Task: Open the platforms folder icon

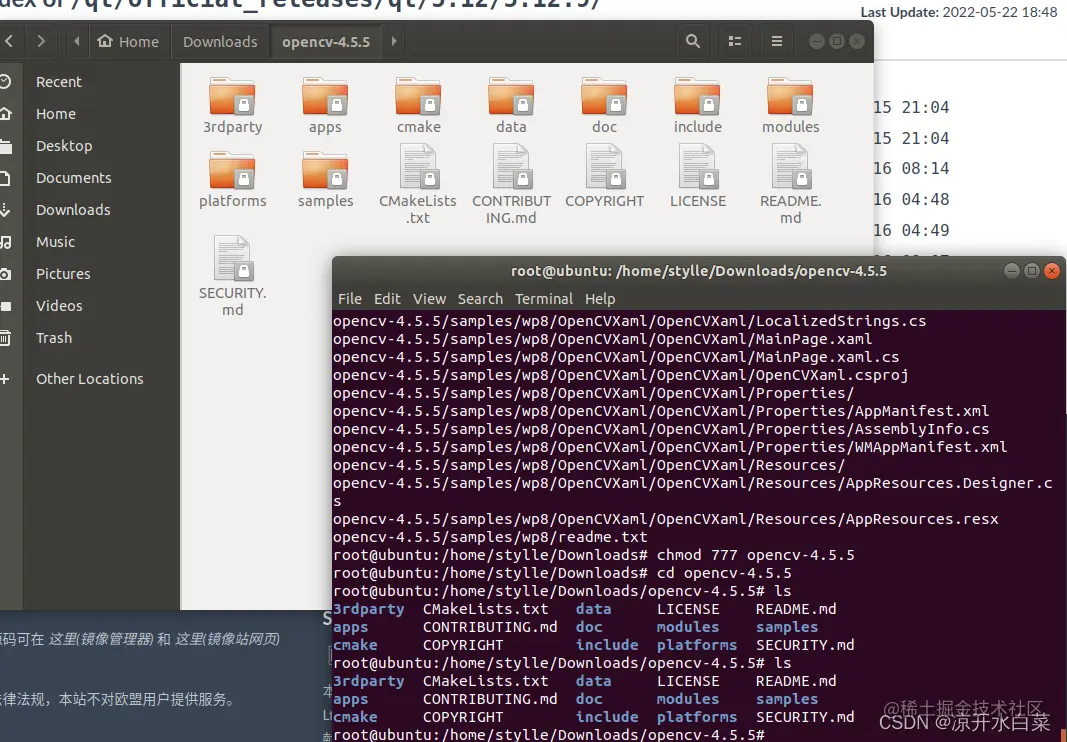Action: tap(232, 170)
